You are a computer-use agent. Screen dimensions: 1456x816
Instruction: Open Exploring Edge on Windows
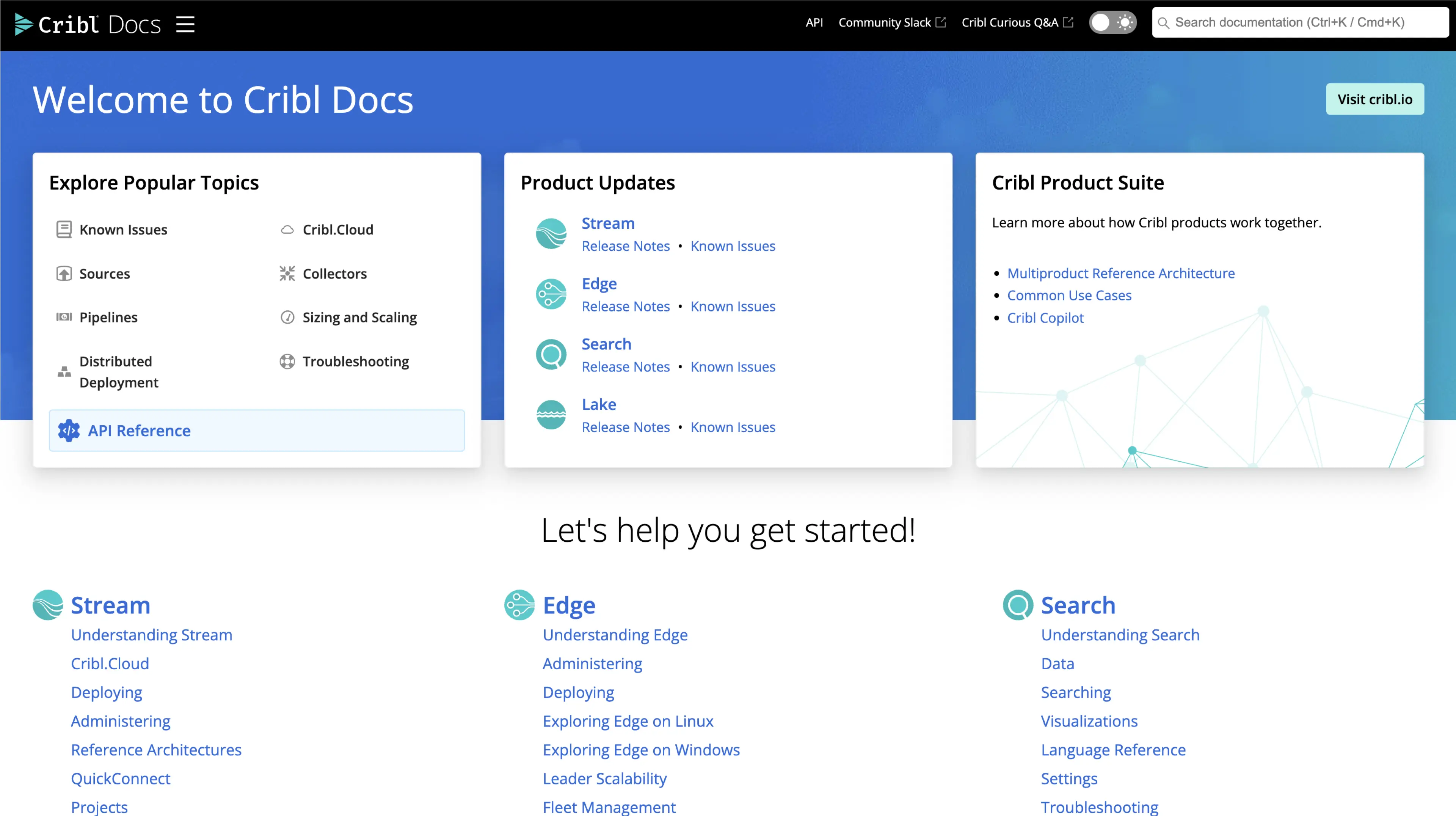(x=641, y=750)
